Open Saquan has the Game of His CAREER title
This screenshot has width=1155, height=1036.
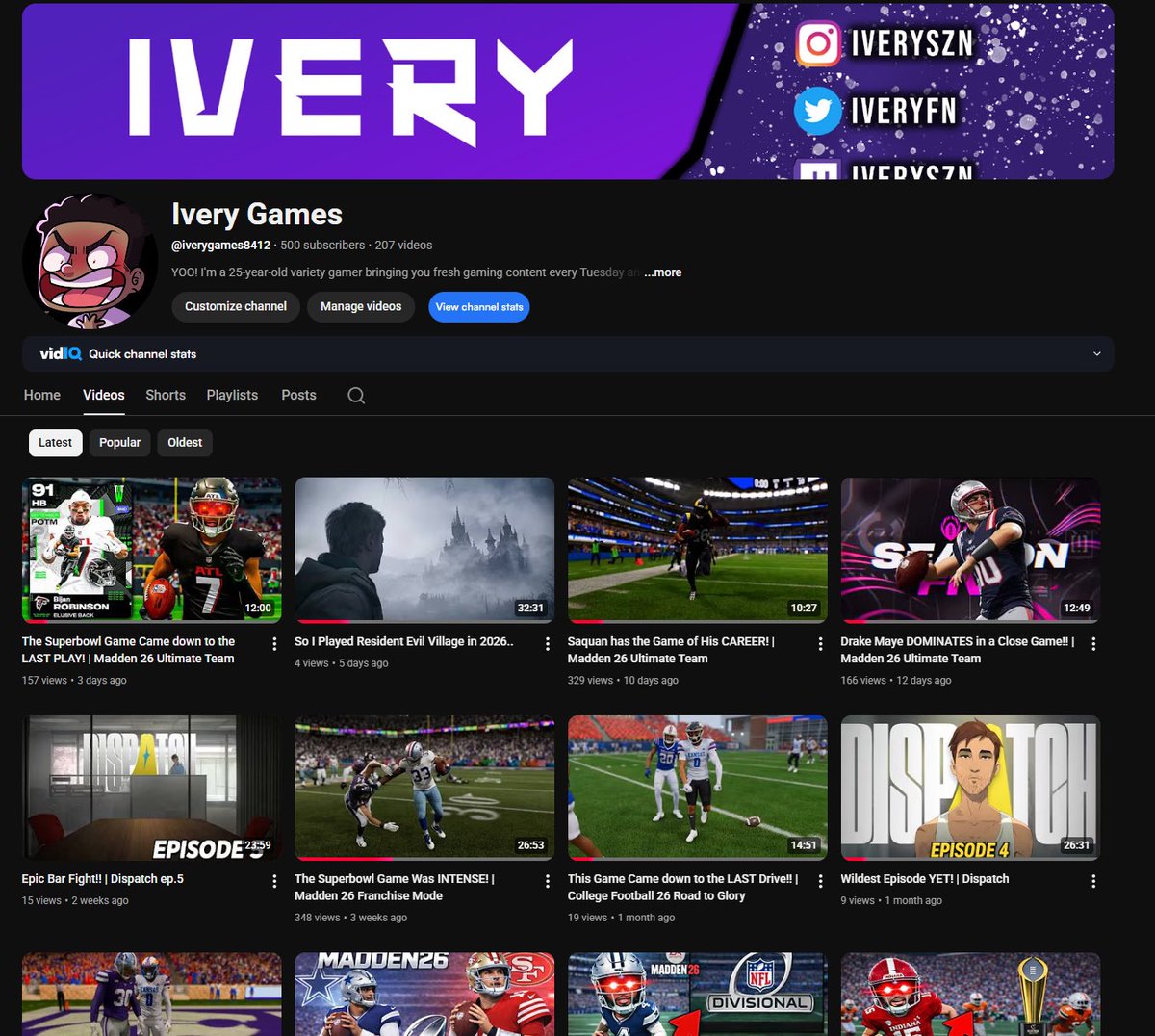point(671,650)
